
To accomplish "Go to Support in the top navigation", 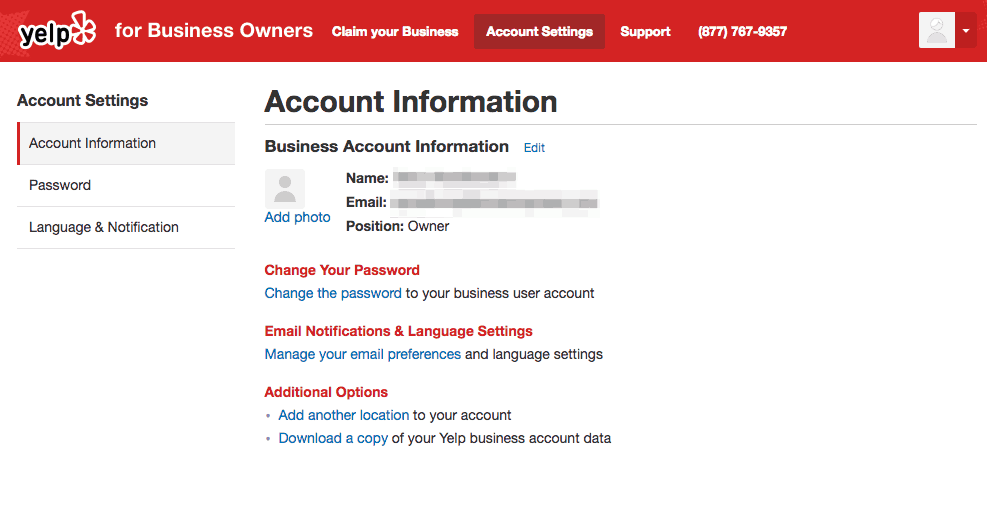I will (x=645, y=32).
